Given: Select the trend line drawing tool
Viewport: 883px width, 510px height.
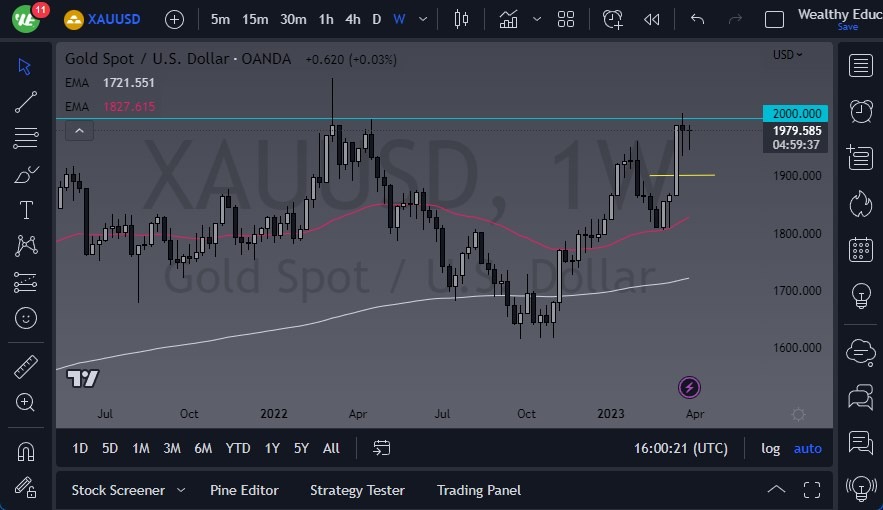Looking at the screenshot, I should [26, 101].
